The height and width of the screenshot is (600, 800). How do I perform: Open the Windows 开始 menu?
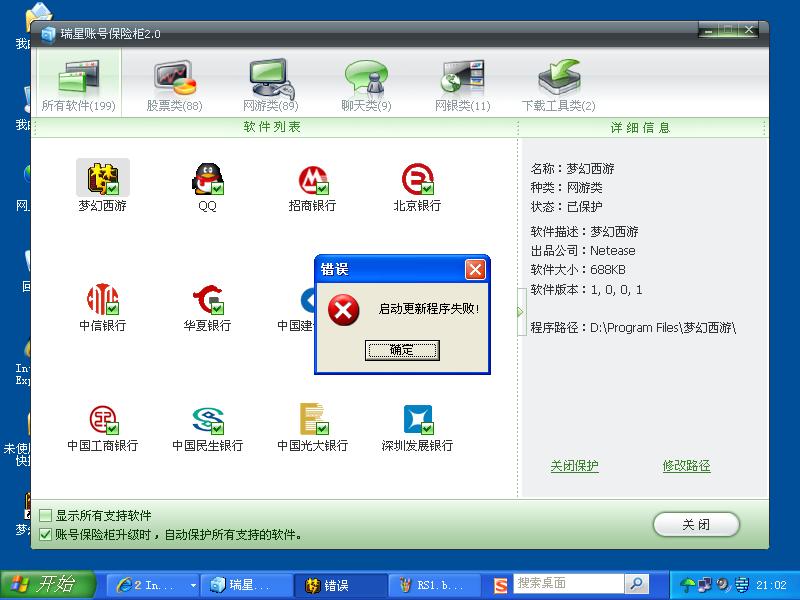click(47, 584)
